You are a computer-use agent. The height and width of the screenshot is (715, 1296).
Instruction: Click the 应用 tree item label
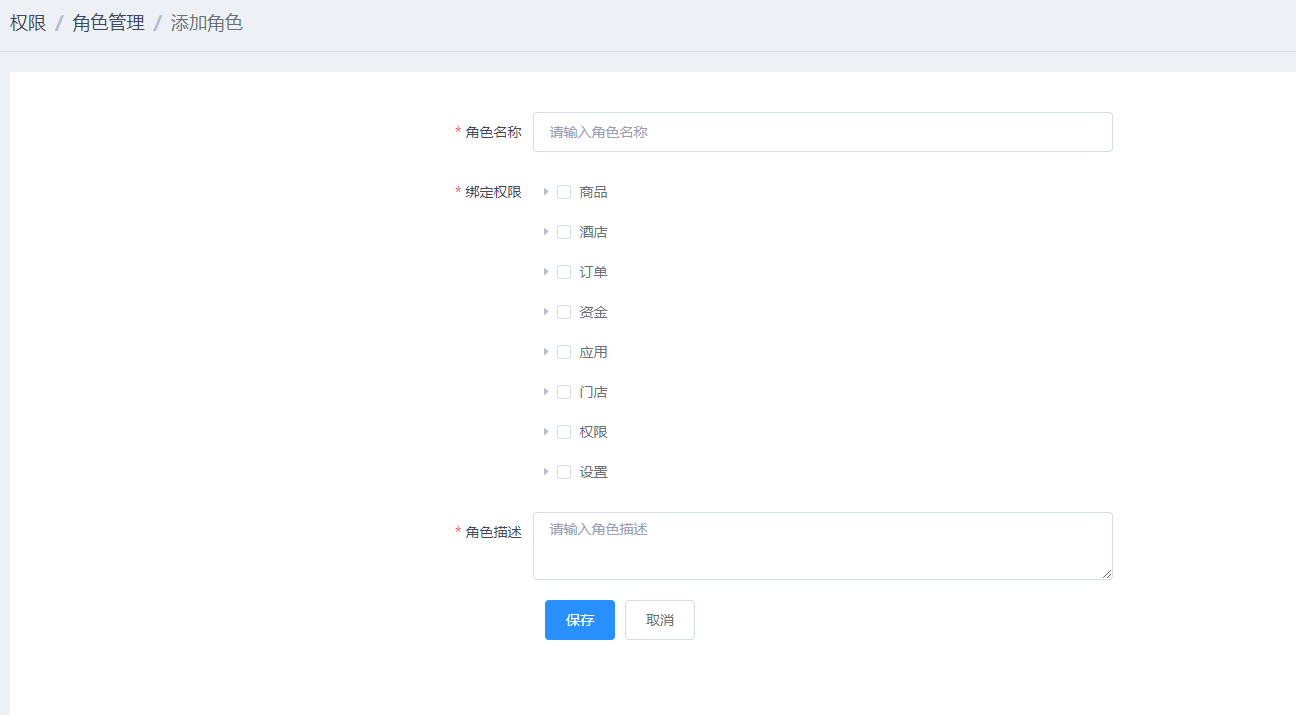point(593,352)
